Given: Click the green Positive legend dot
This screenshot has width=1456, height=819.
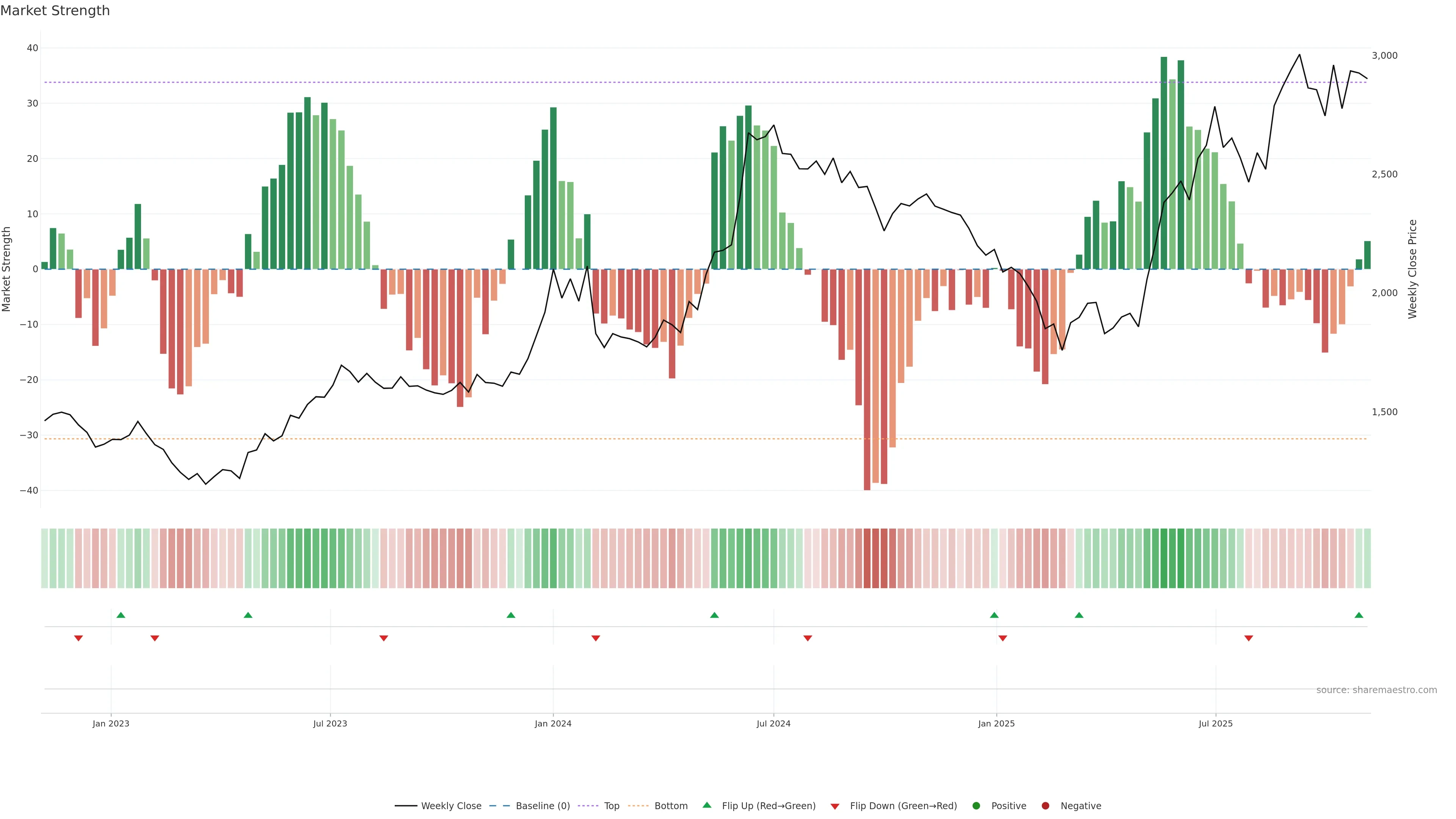Looking at the screenshot, I should tap(976, 806).
